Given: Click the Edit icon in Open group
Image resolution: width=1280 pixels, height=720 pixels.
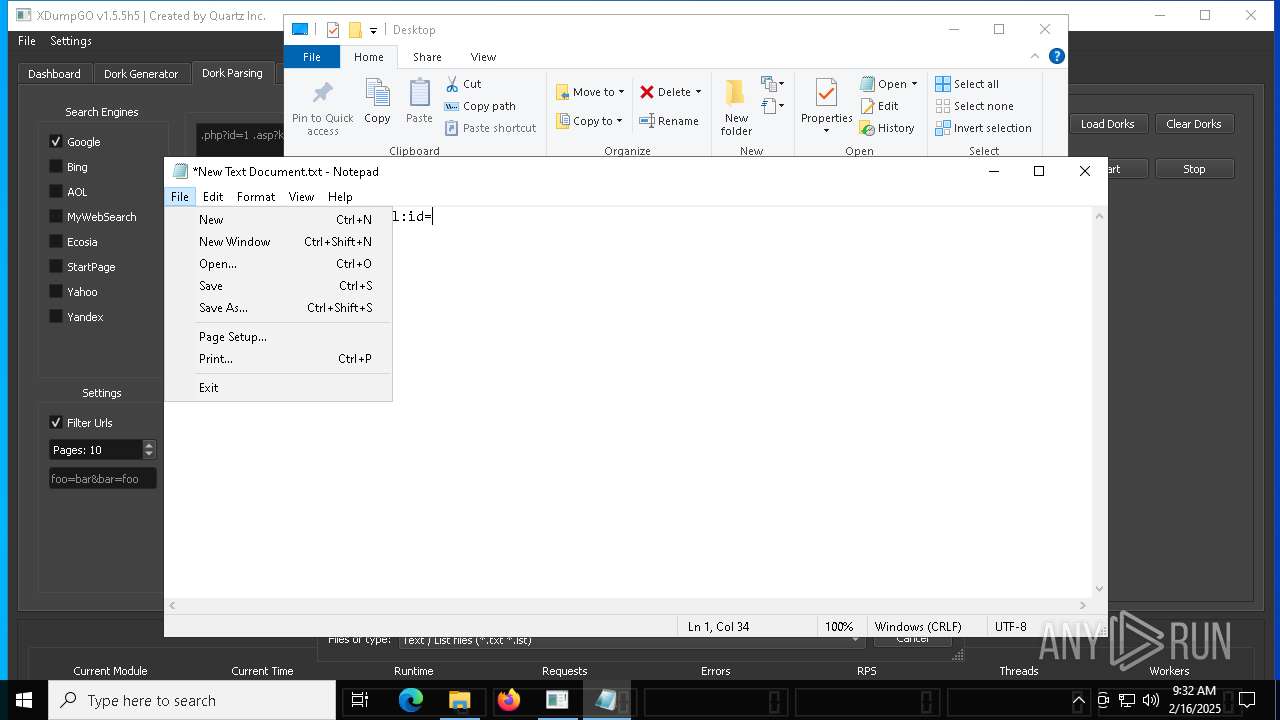Looking at the screenshot, I should [868, 106].
